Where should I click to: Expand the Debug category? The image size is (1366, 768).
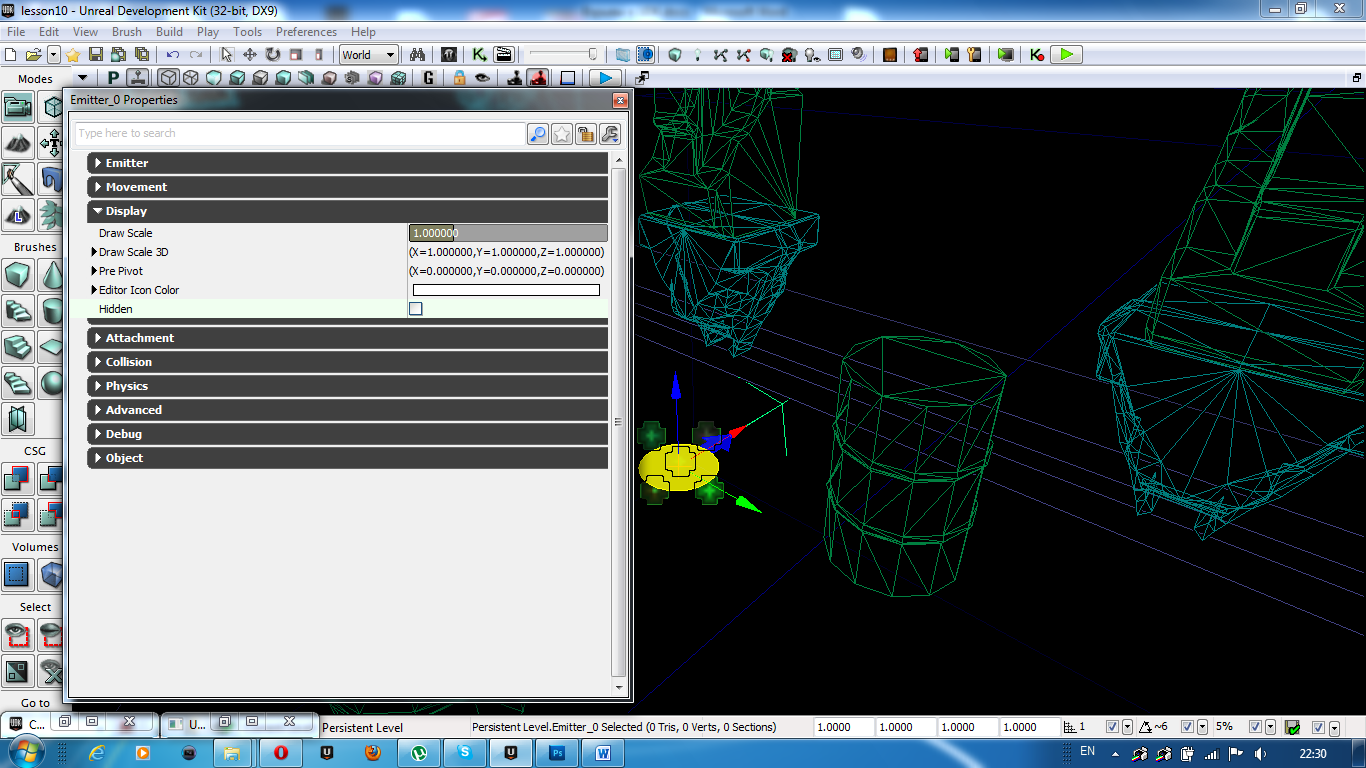pos(348,434)
